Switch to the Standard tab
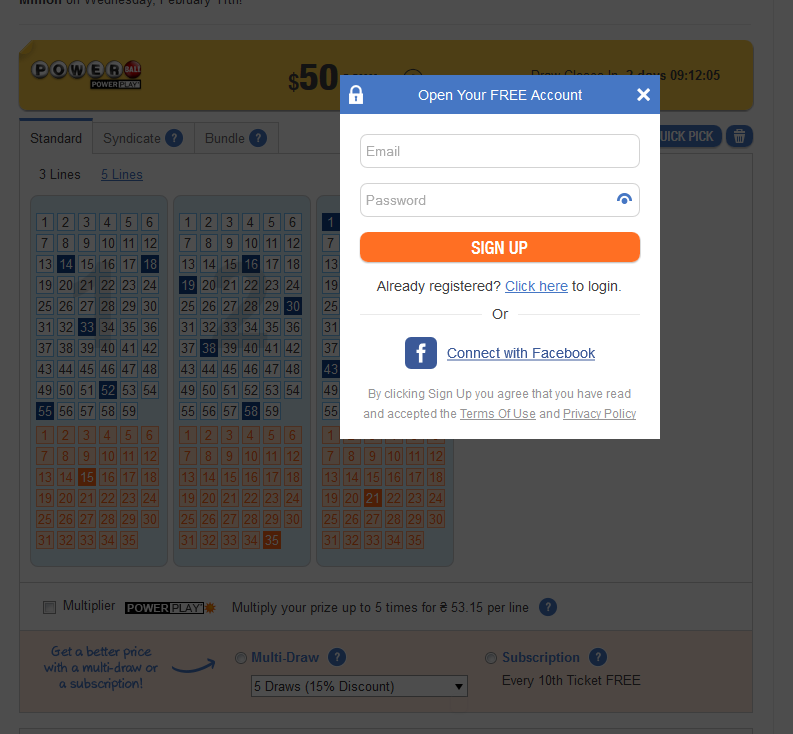 coord(56,138)
